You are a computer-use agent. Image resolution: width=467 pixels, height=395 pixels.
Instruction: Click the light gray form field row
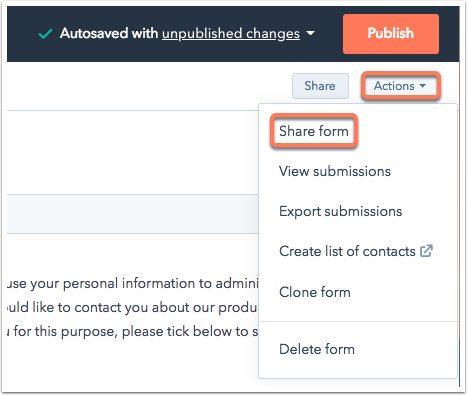click(133, 214)
